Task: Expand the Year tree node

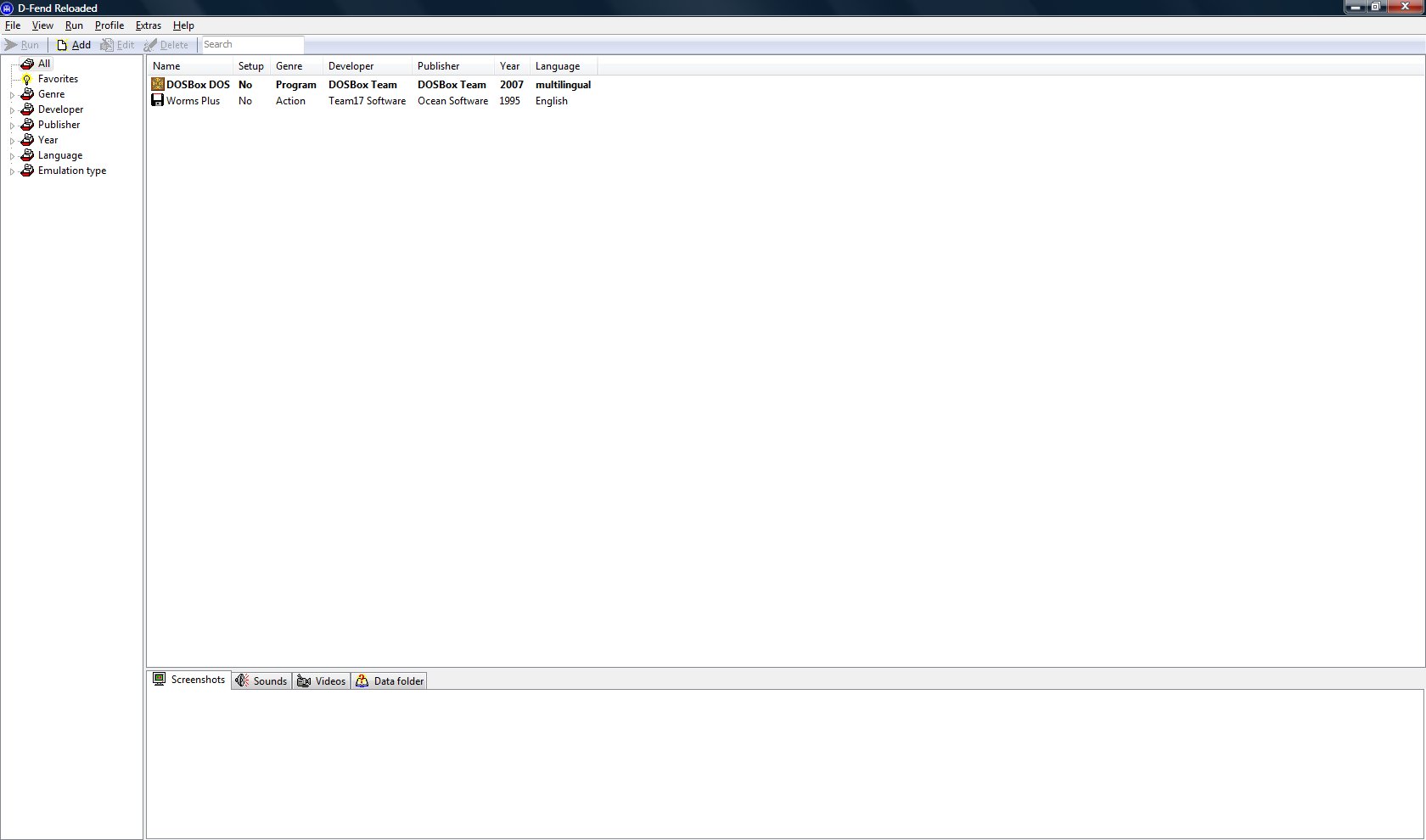Action: (x=12, y=141)
